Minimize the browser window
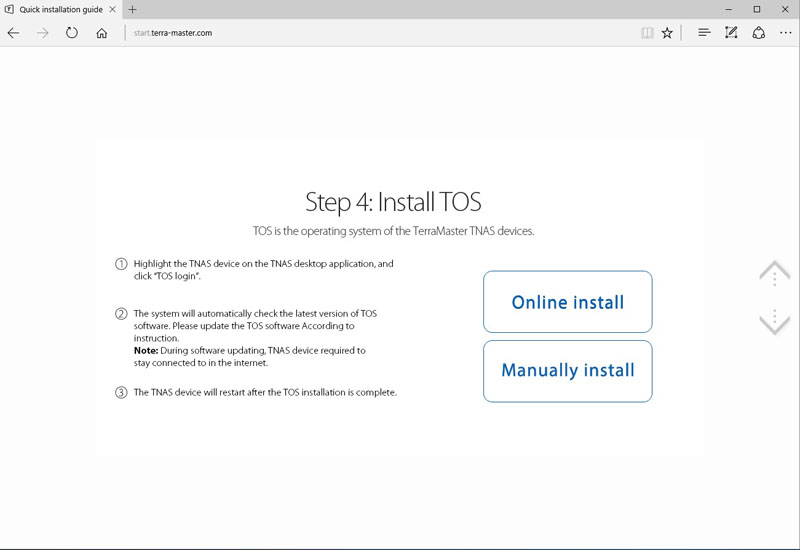This screenshot has width=800, height=550. coord(729,9)
